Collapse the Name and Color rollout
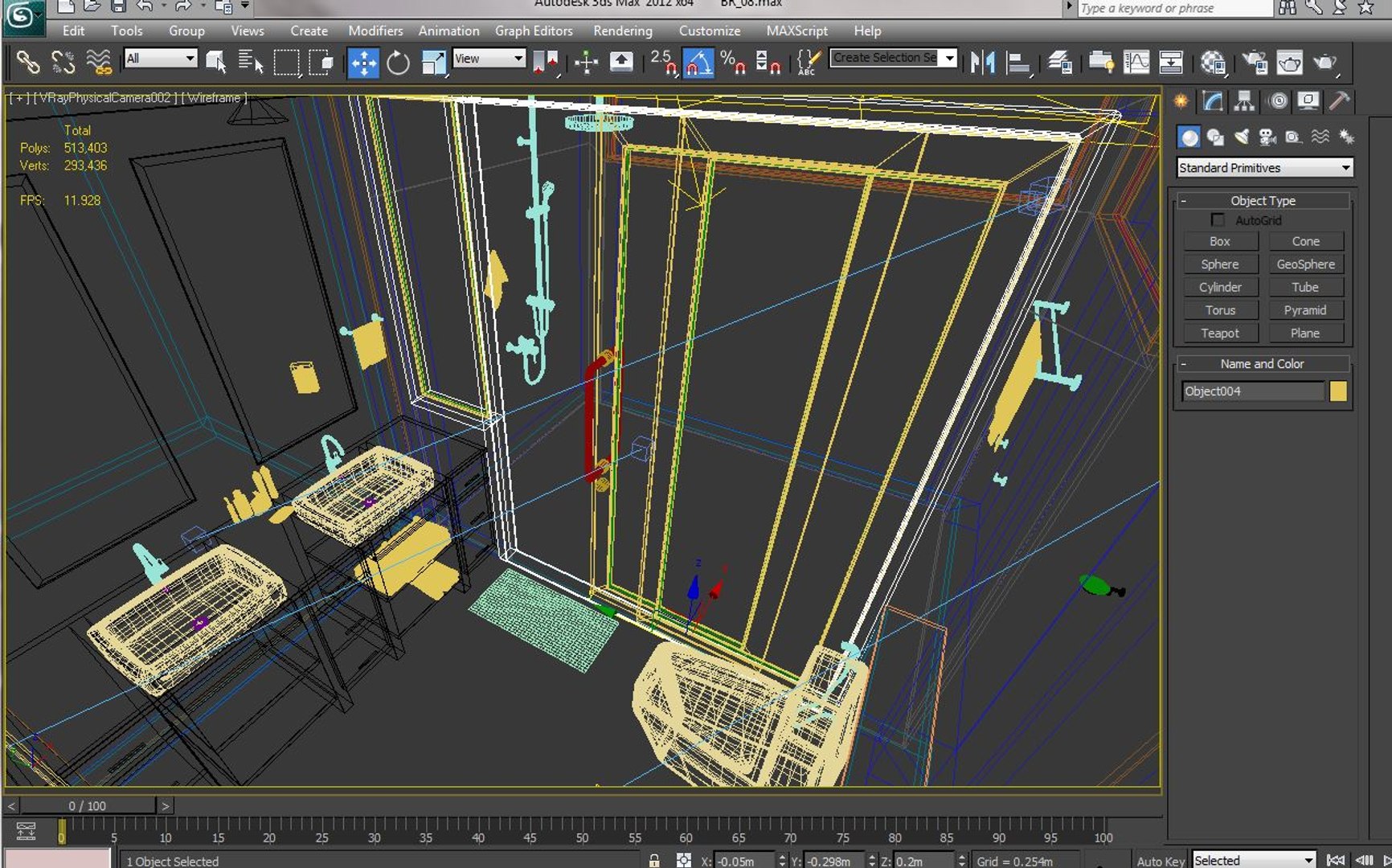 coord(1263,363)
